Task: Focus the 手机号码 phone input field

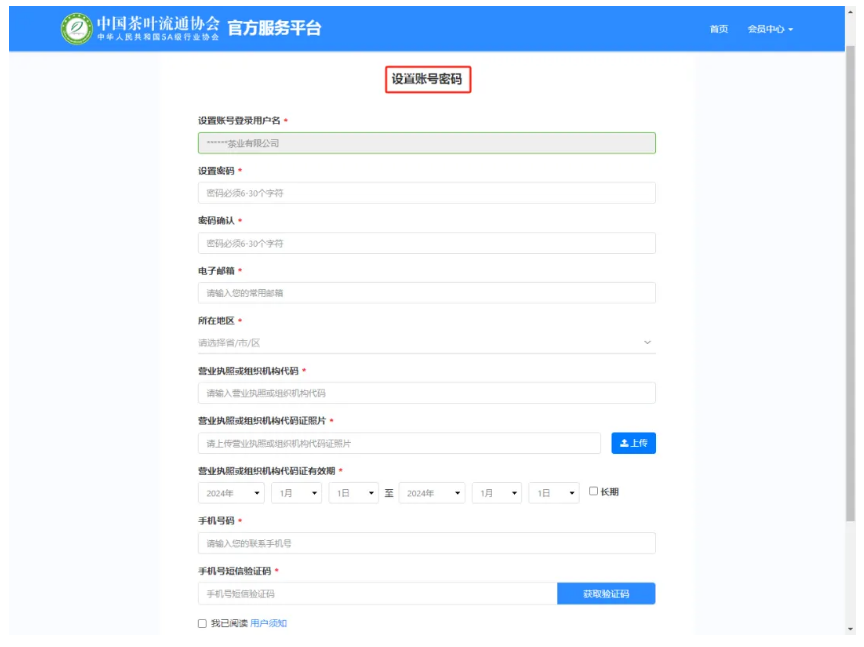Action: click(x=426, y=543)
